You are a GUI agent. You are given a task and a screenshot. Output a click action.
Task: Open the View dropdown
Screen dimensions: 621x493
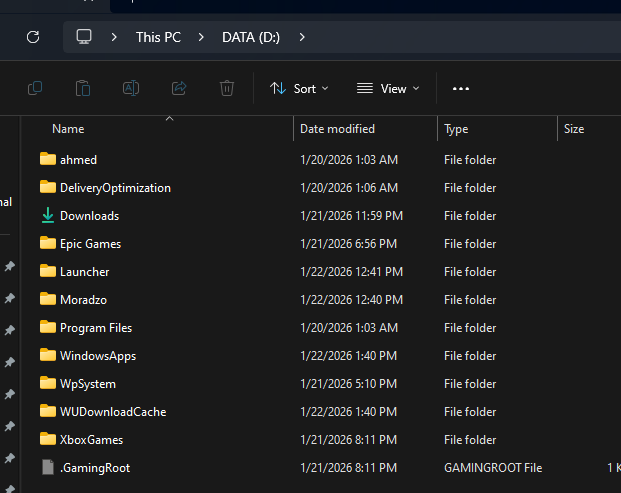click(x=388, y=88)
